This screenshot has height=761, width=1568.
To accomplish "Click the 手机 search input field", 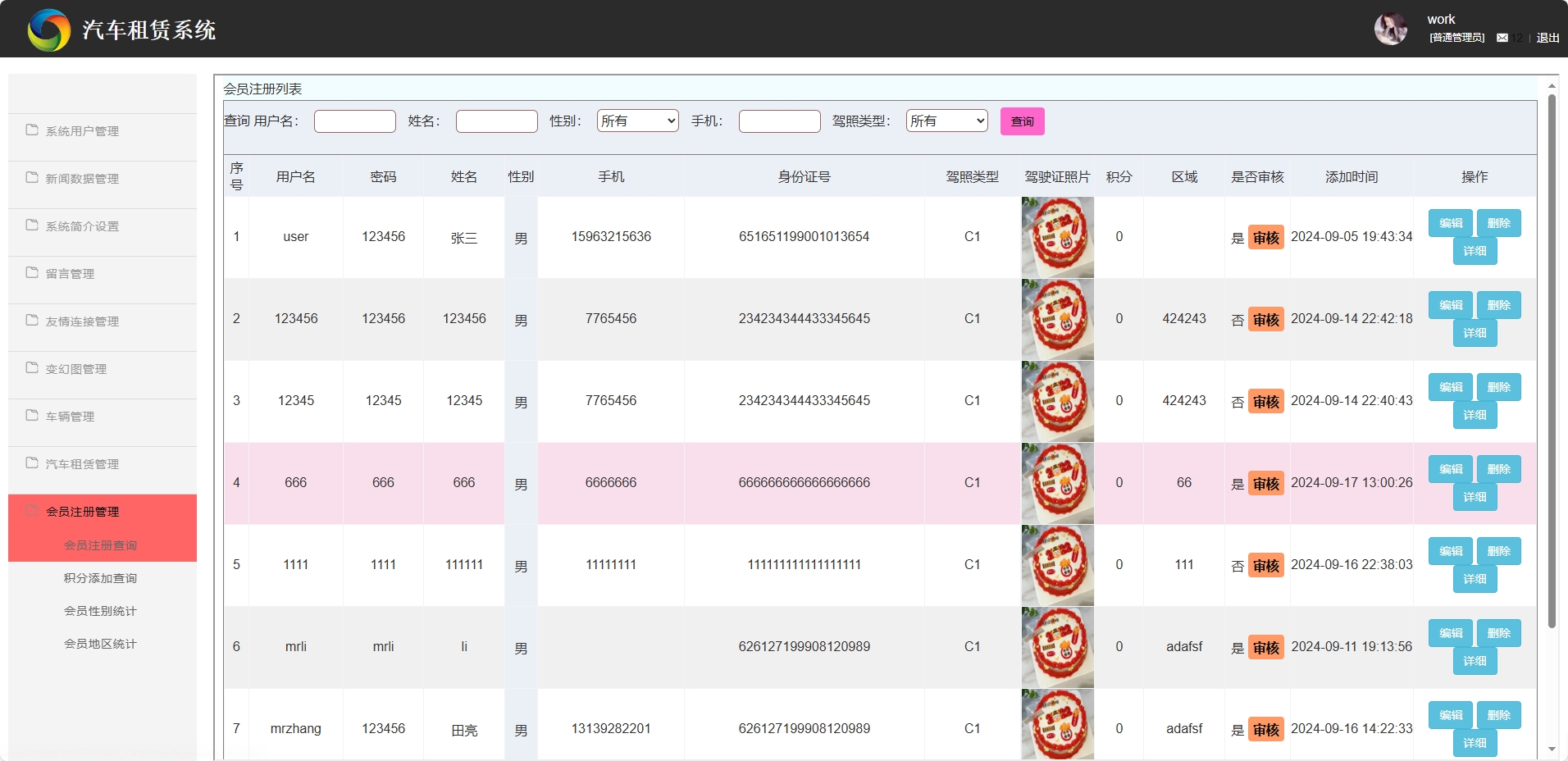I will click(x=778, y=121).
